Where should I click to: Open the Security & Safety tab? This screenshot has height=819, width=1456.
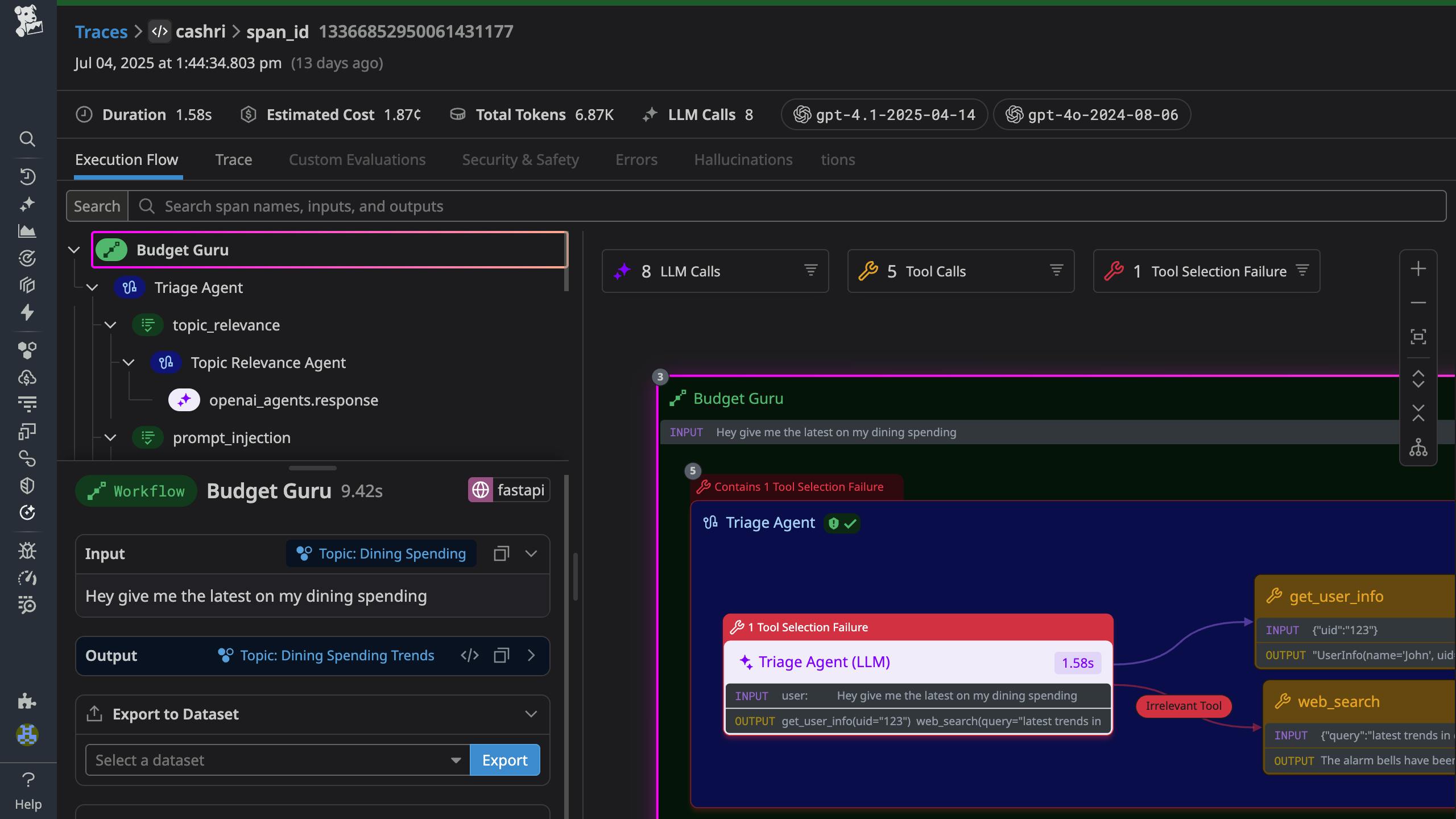click(x=520, y=160)
